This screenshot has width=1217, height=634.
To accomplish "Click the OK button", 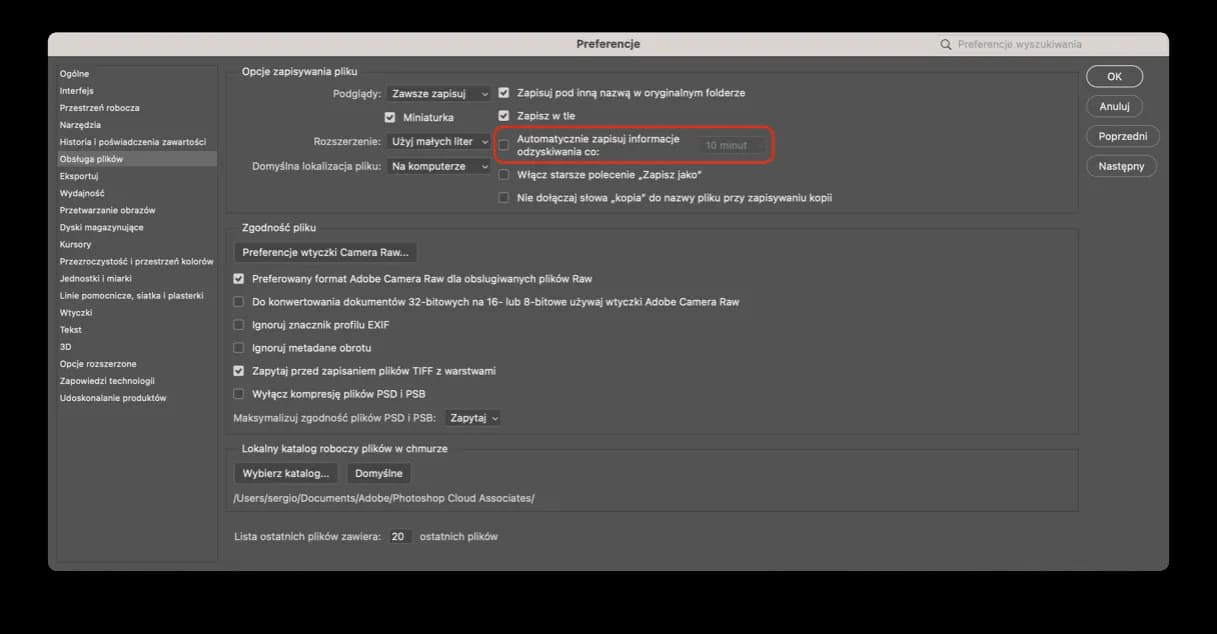I will 1114,77.
